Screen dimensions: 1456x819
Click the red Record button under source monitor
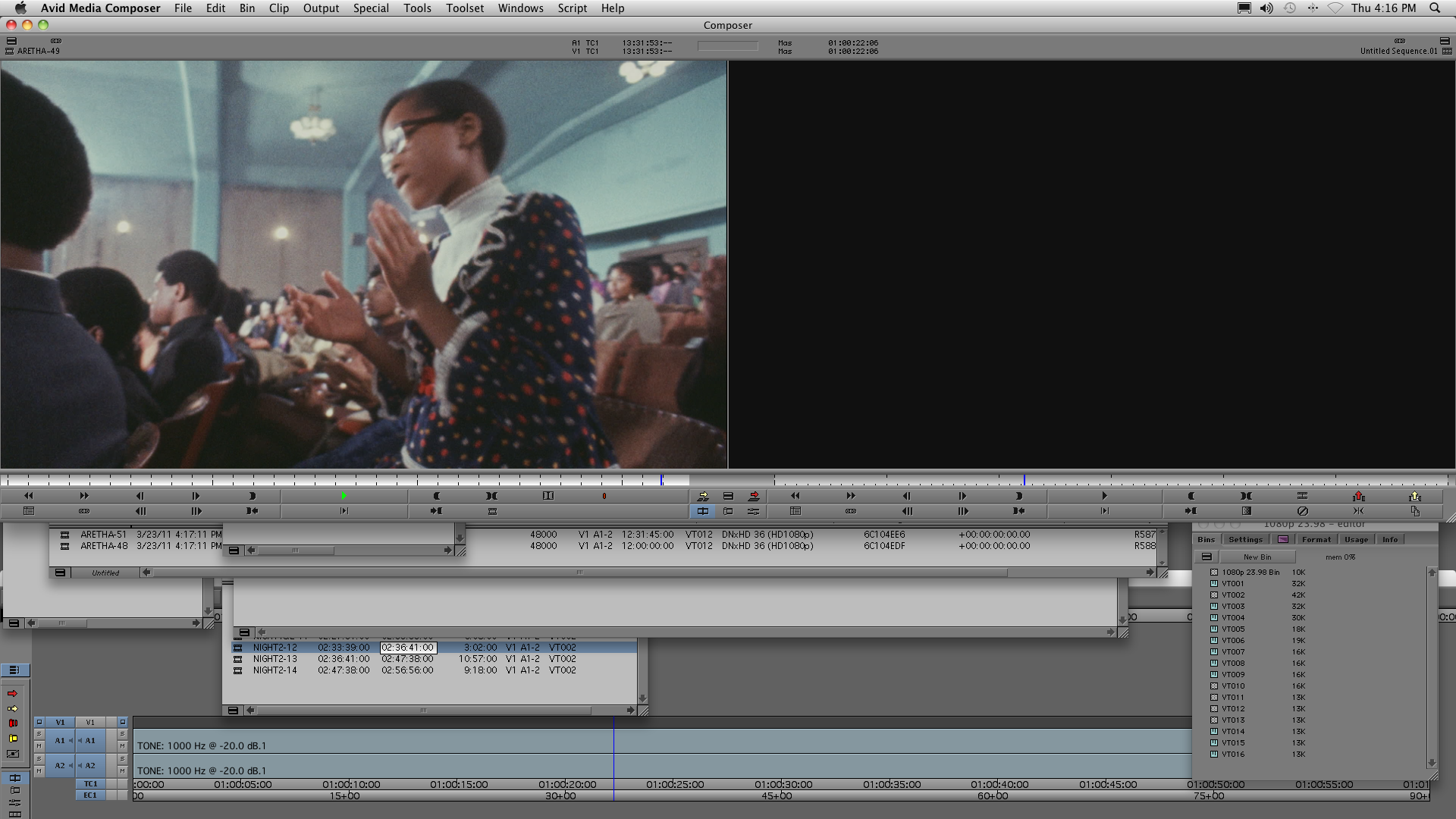point(604,496)
